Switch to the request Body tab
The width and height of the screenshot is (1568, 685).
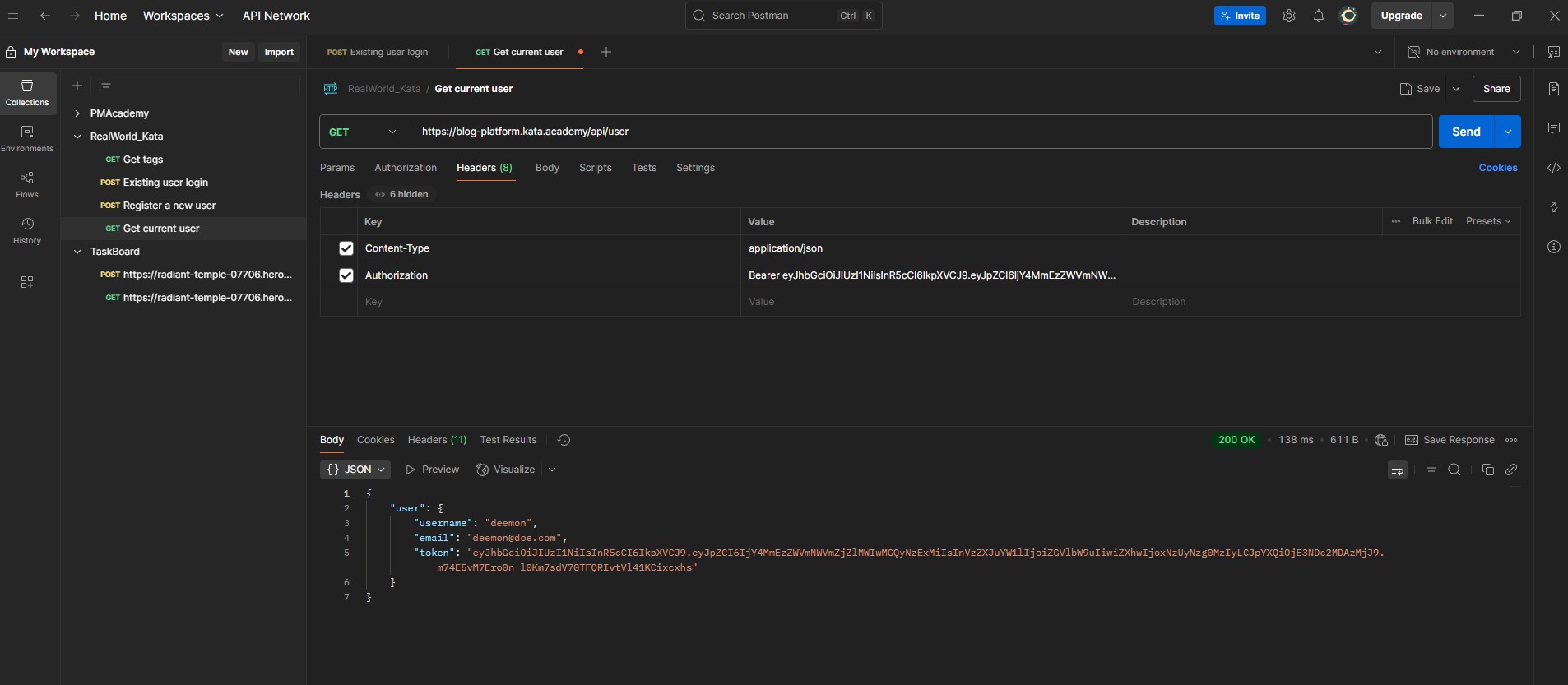[x=547, y=168]
